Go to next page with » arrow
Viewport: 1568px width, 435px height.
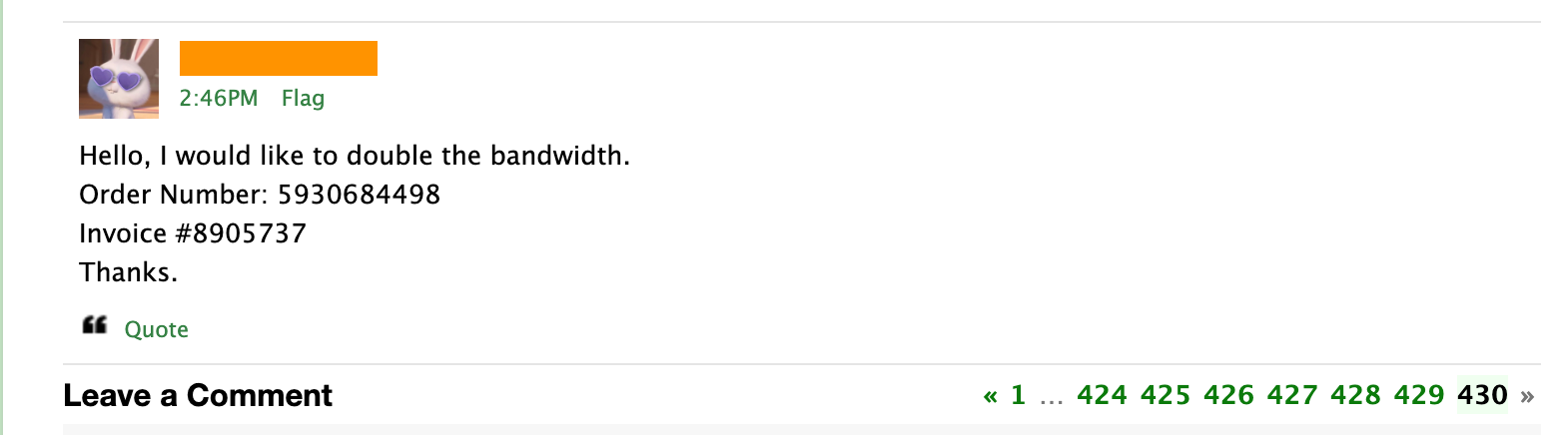tap(1527, 396)
